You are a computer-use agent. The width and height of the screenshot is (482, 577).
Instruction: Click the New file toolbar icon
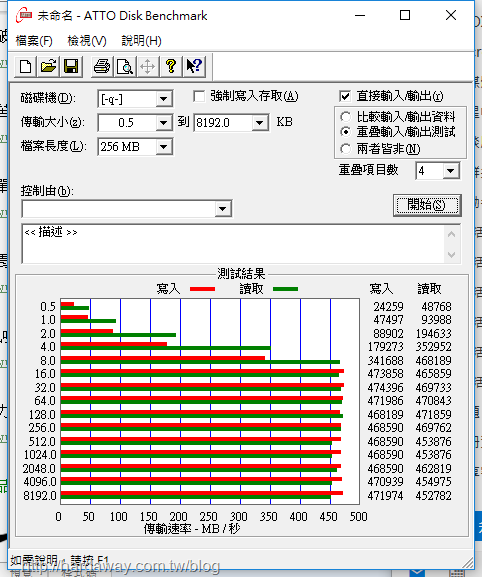pyautogui.click(x=25, y=67)
